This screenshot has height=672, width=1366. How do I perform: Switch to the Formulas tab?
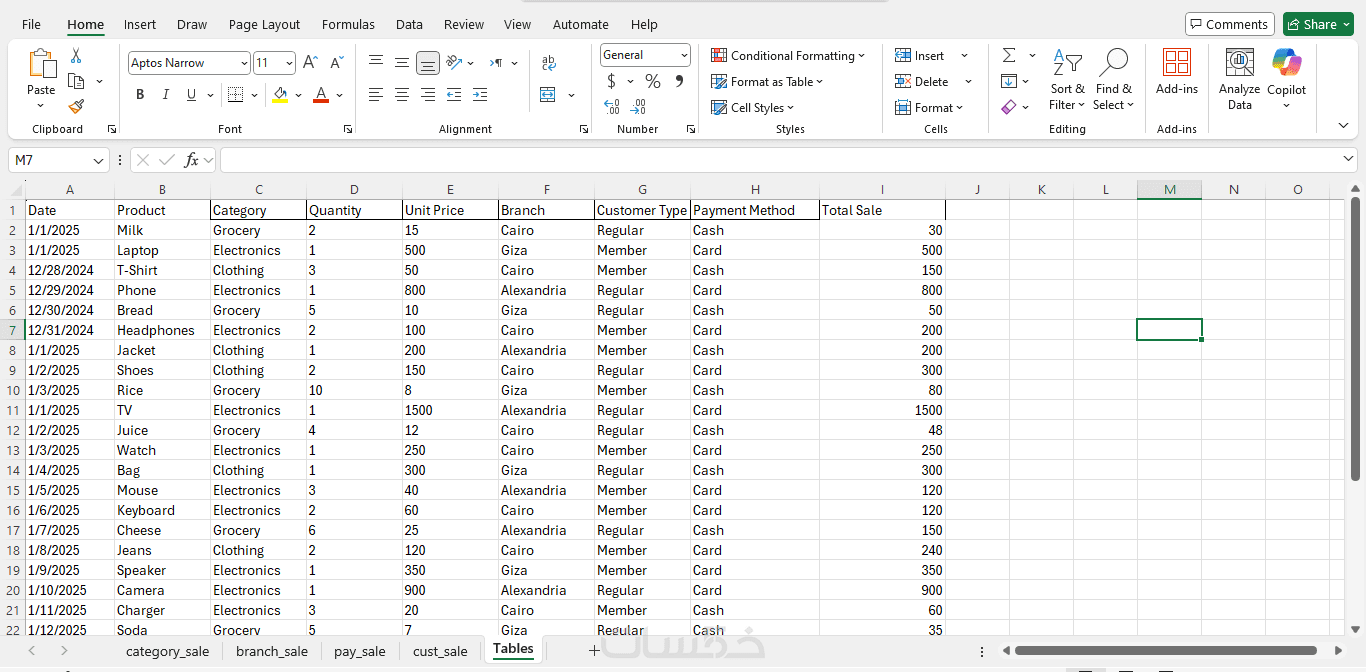(348, 24)
